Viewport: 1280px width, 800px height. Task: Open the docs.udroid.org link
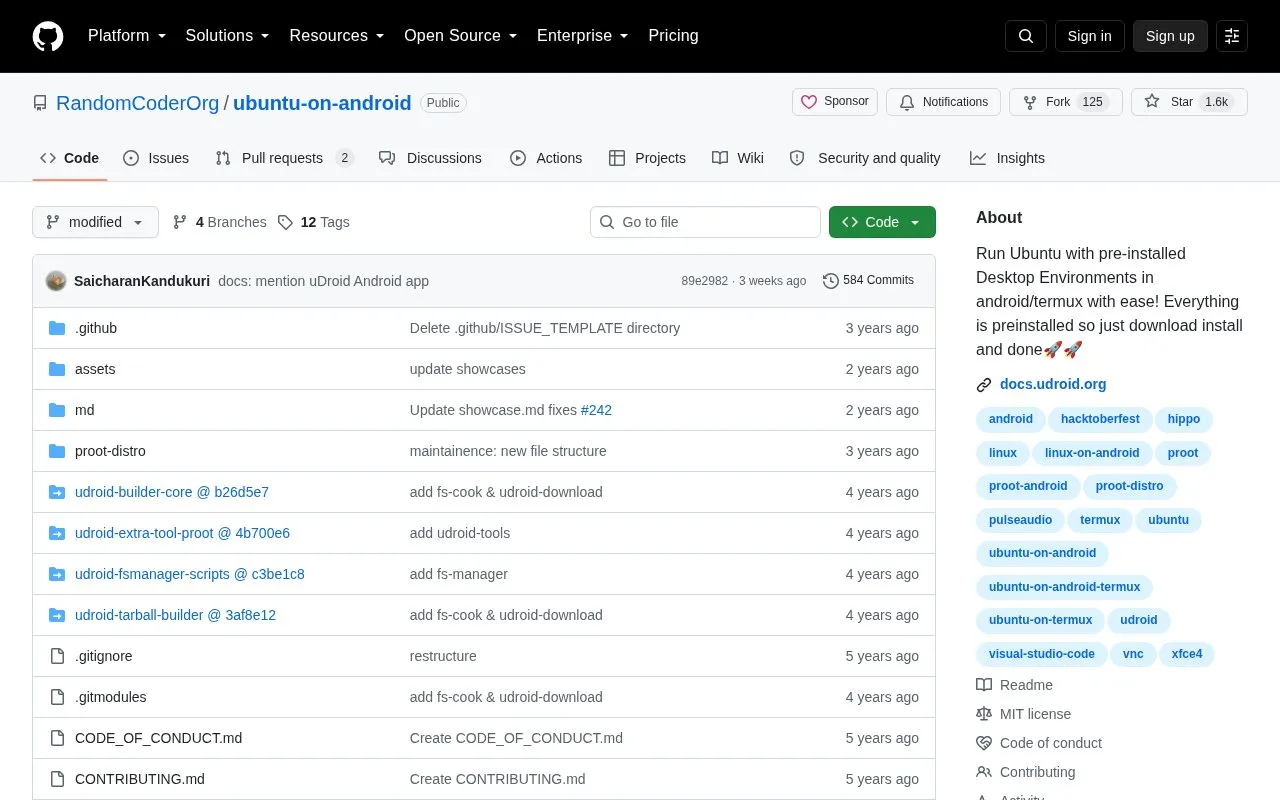pos(1053,385)
